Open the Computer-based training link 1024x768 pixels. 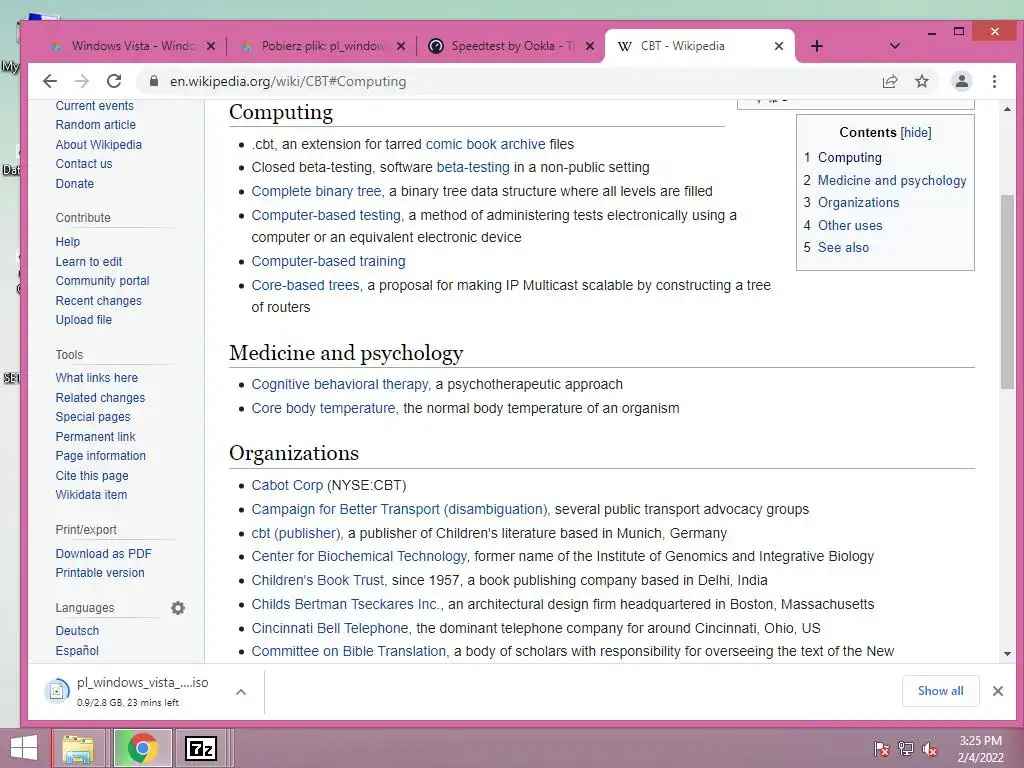(328, 261)
